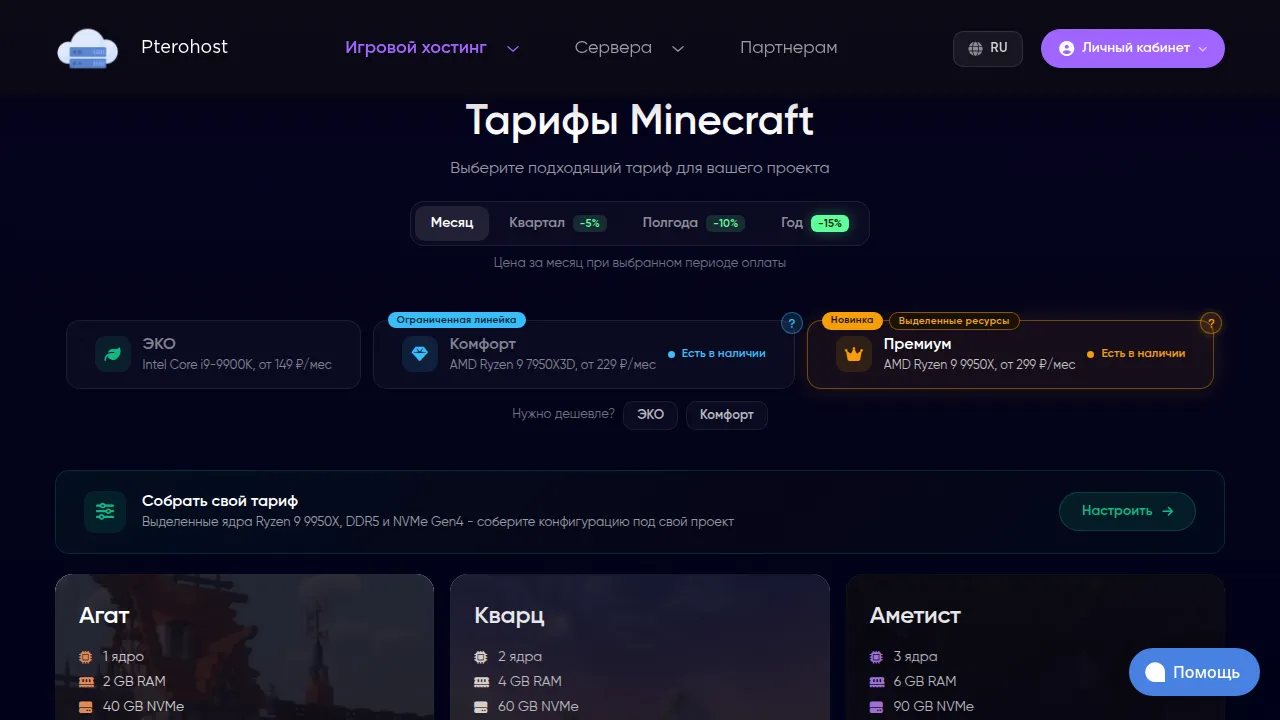Viewport: 1280px width, 720px height.
Task: Click the RAM icon next to 6 GB RAM
Action: pos(877,682)
